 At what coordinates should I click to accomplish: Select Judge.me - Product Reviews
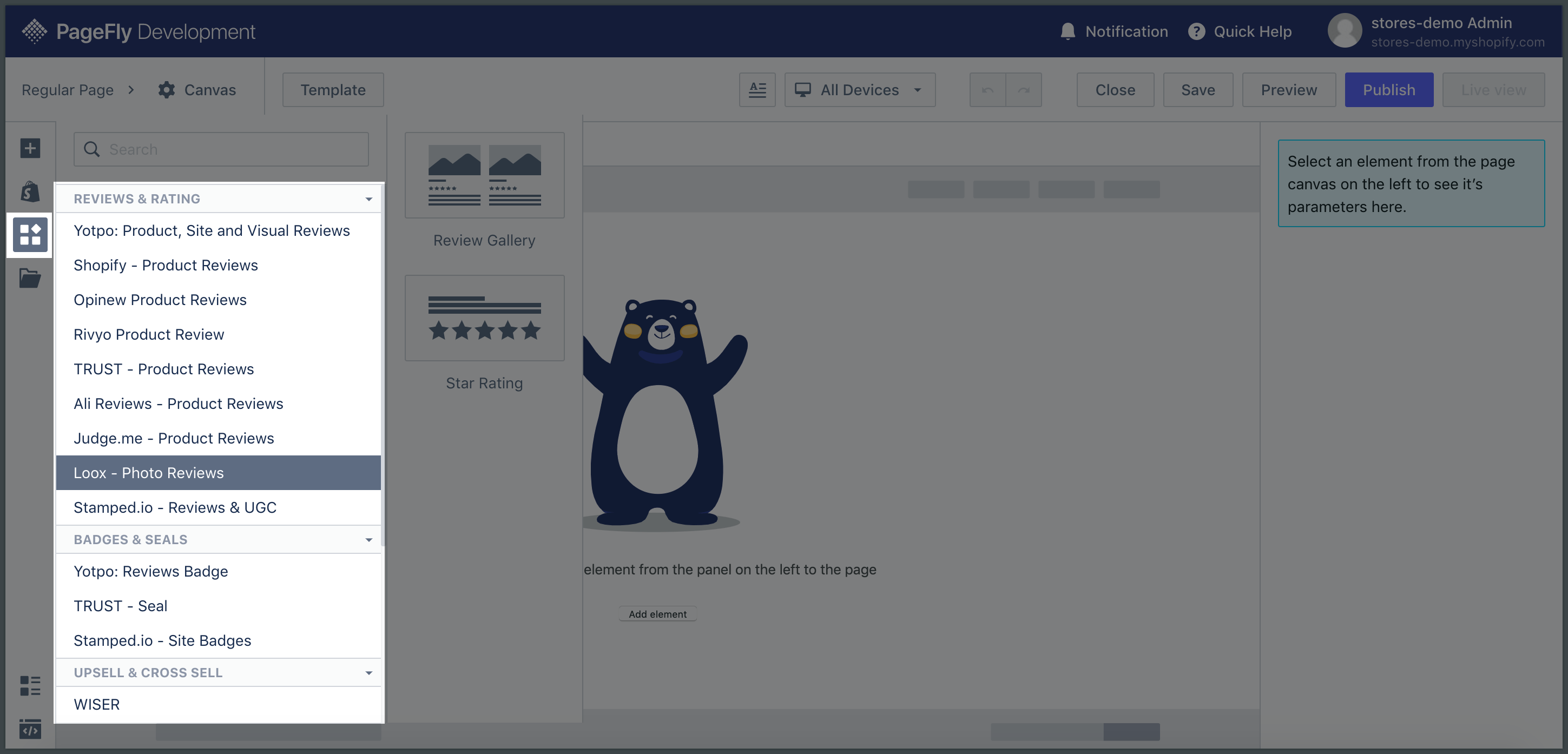pyautogui.click(x=219, y=438)
